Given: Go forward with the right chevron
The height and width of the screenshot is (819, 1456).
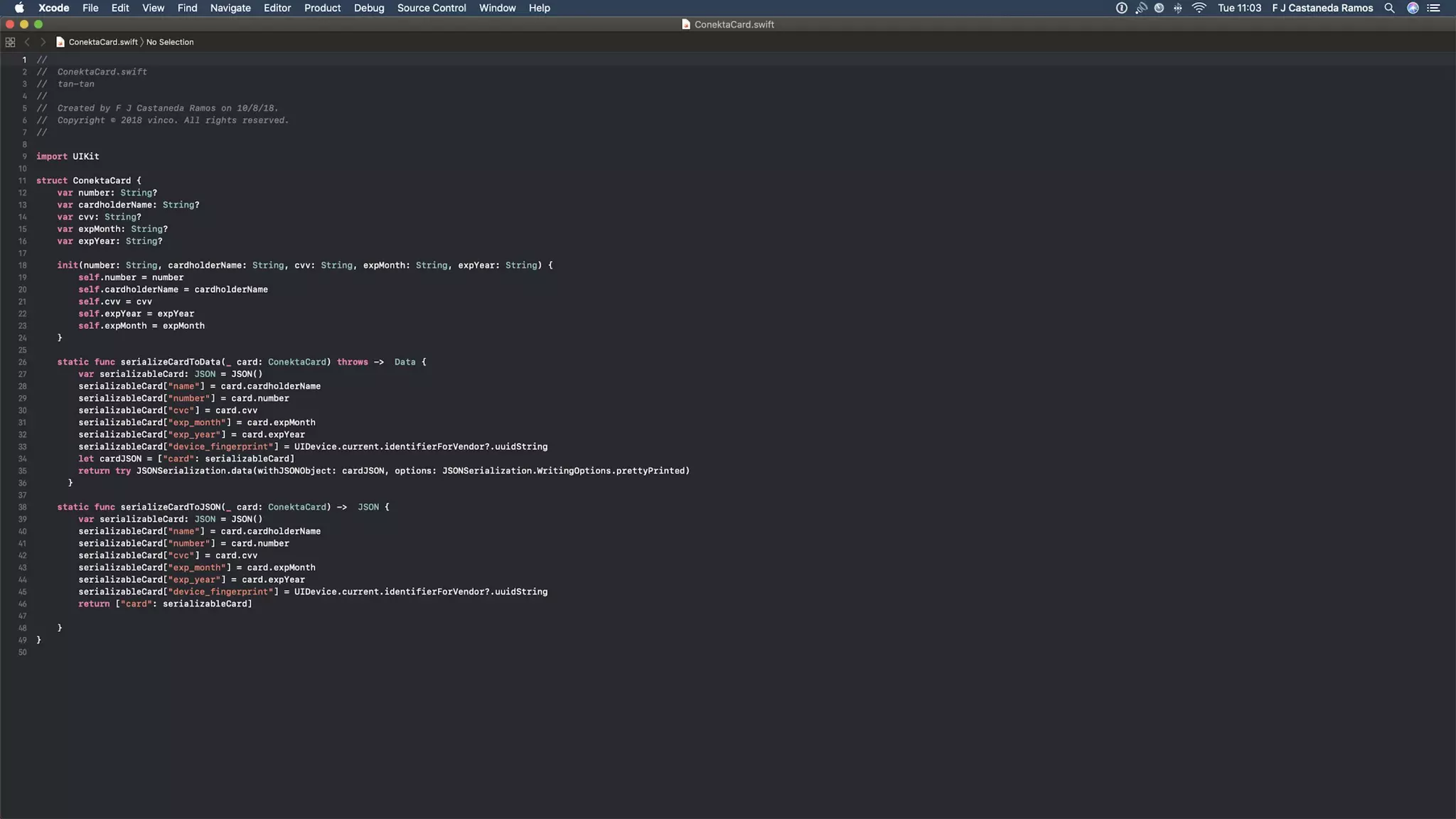Looking at the screenshot, I should click(x=43, y=42).
